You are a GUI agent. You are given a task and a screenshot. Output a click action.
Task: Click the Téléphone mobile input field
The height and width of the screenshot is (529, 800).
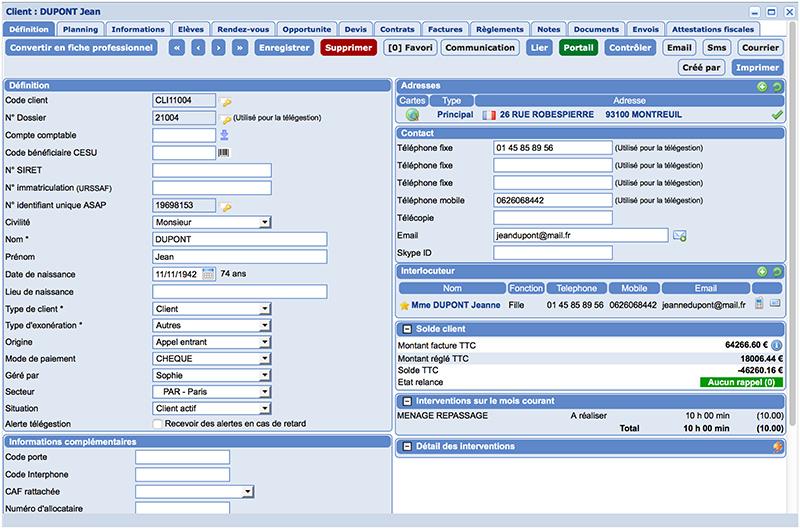(x=553, y=200)
